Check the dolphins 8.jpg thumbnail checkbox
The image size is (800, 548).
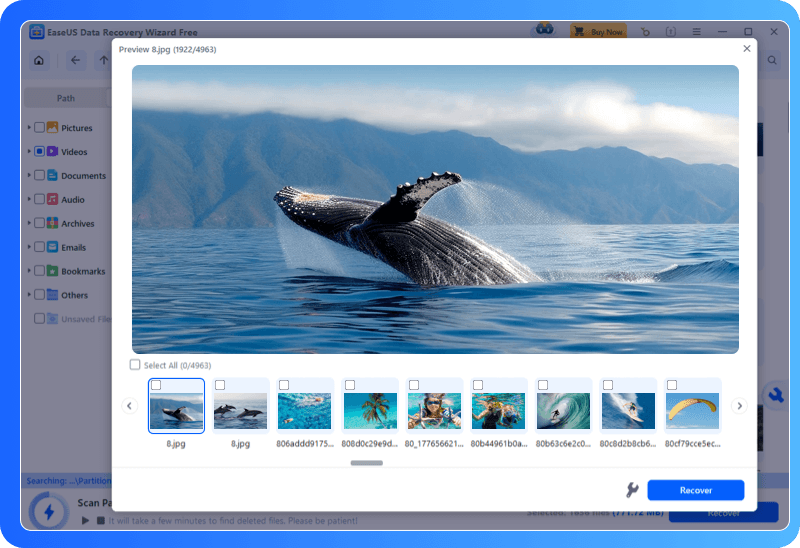pyautogui.click(x=220, y=385)
